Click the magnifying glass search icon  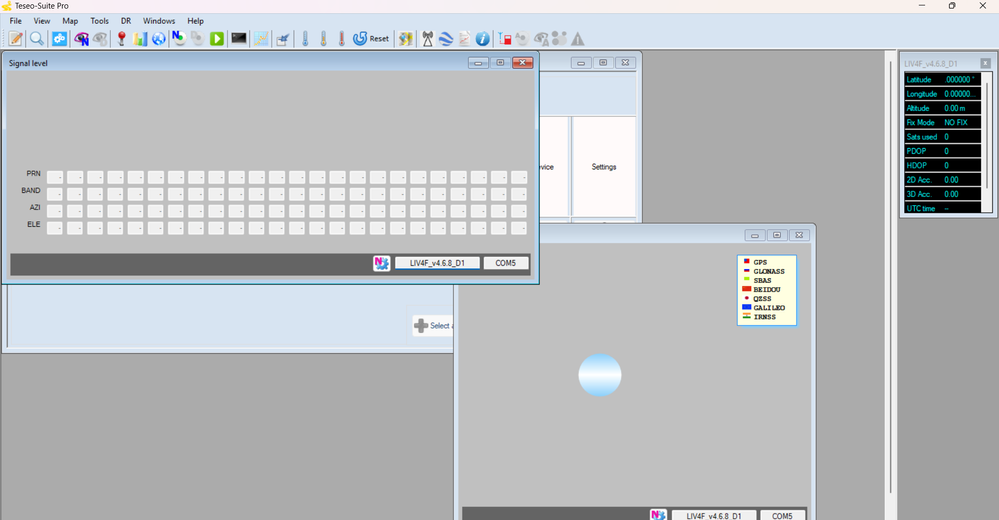coord(37,39)
